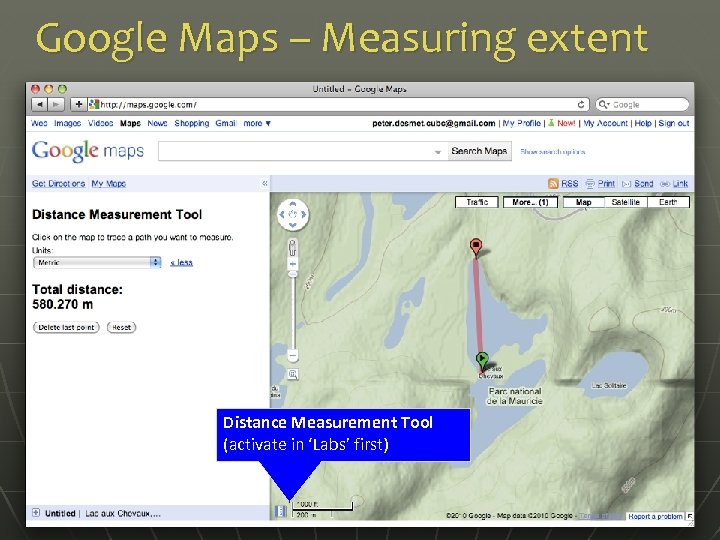The height and width of the screenshot is (540, 720).
Task: Click the Print link with printer icon
Action: (x=600, y=184)
